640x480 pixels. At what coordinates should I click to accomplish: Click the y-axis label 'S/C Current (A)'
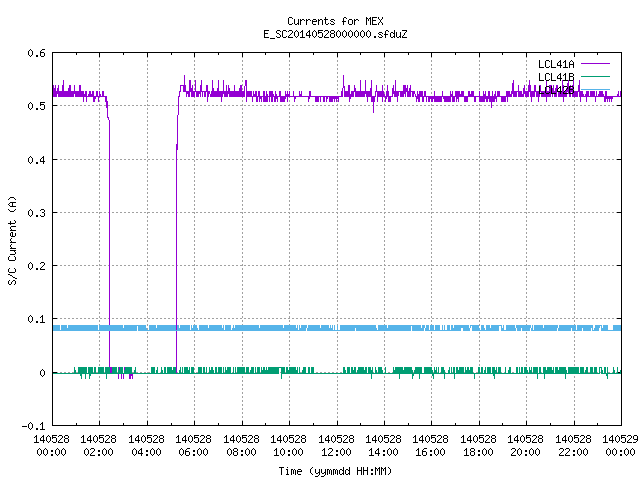(x=12, y=240)
